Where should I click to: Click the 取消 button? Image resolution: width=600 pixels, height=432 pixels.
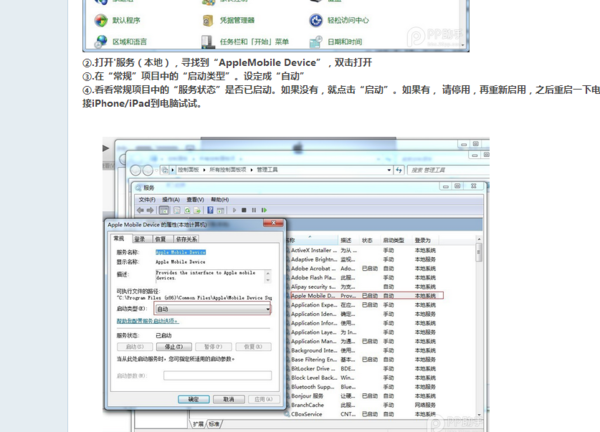pyautogui.click(x=229, y=399)
